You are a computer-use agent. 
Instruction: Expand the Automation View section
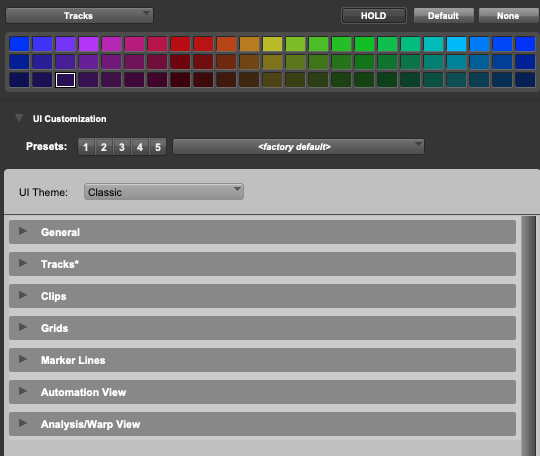tap(23, 391)
